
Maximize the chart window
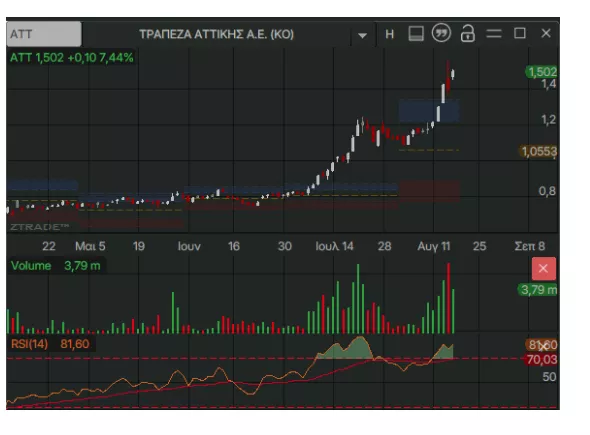520,33
